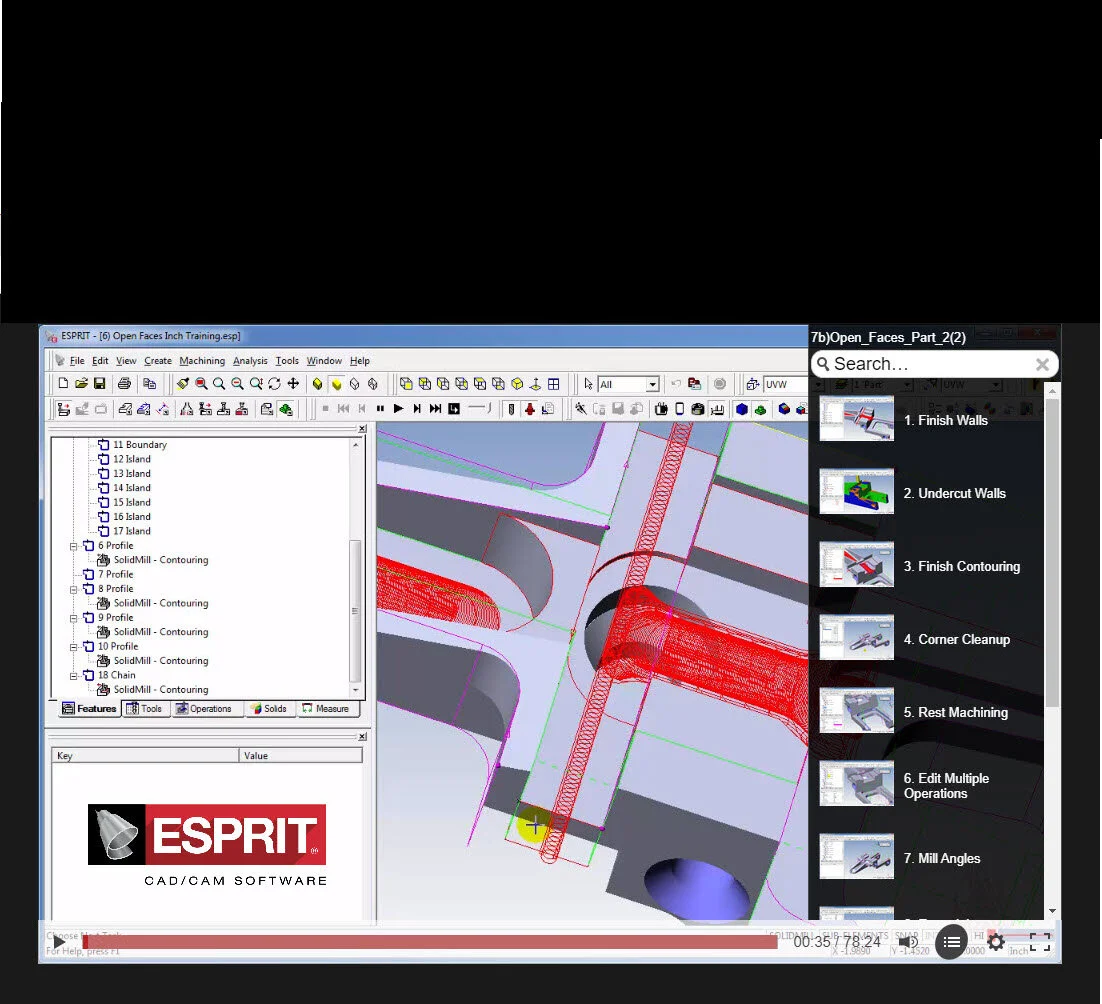Open the 'All' selection filter dropdown
Viewport: 1102px width, 1004px height.
[652, 384]
